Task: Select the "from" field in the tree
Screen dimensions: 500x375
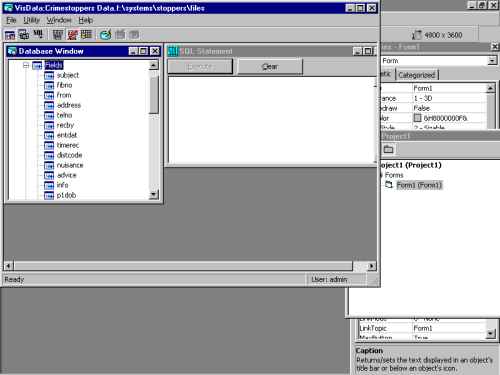Action: (64, 95)
